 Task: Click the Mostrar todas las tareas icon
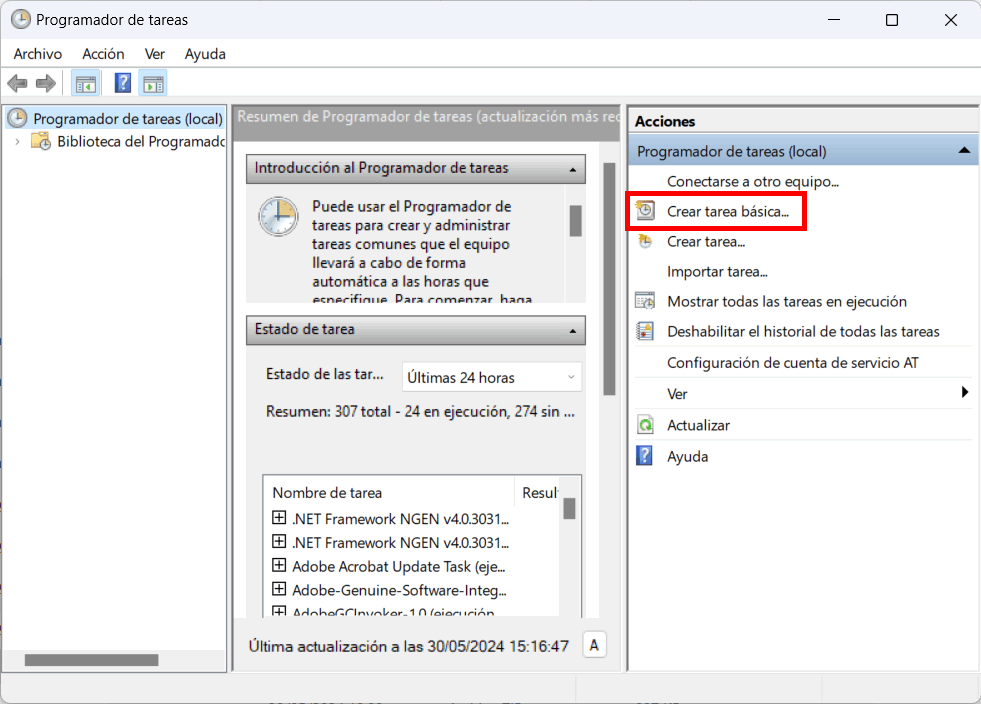(646, 301)
